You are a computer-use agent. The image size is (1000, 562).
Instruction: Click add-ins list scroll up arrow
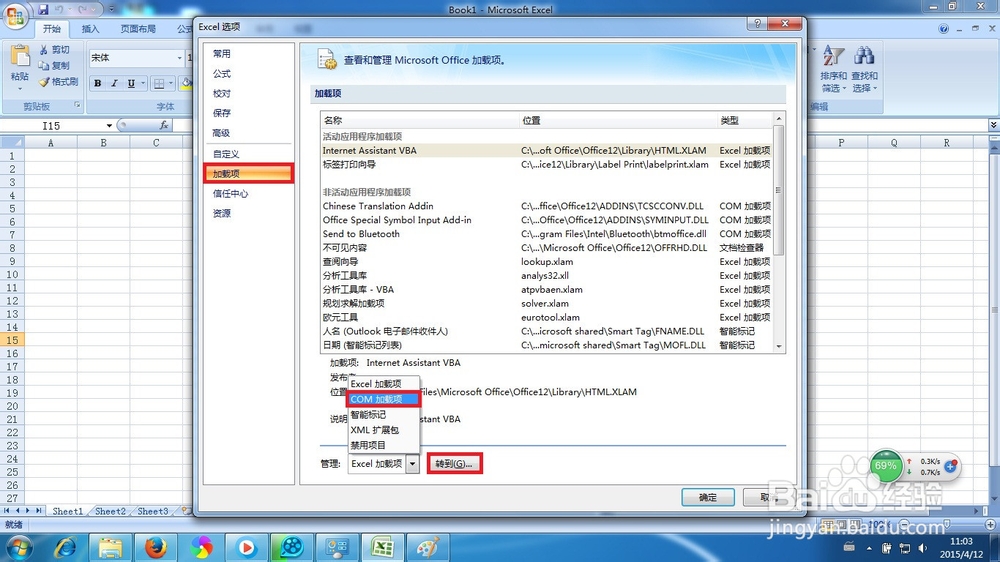click(x=779, y=119)
